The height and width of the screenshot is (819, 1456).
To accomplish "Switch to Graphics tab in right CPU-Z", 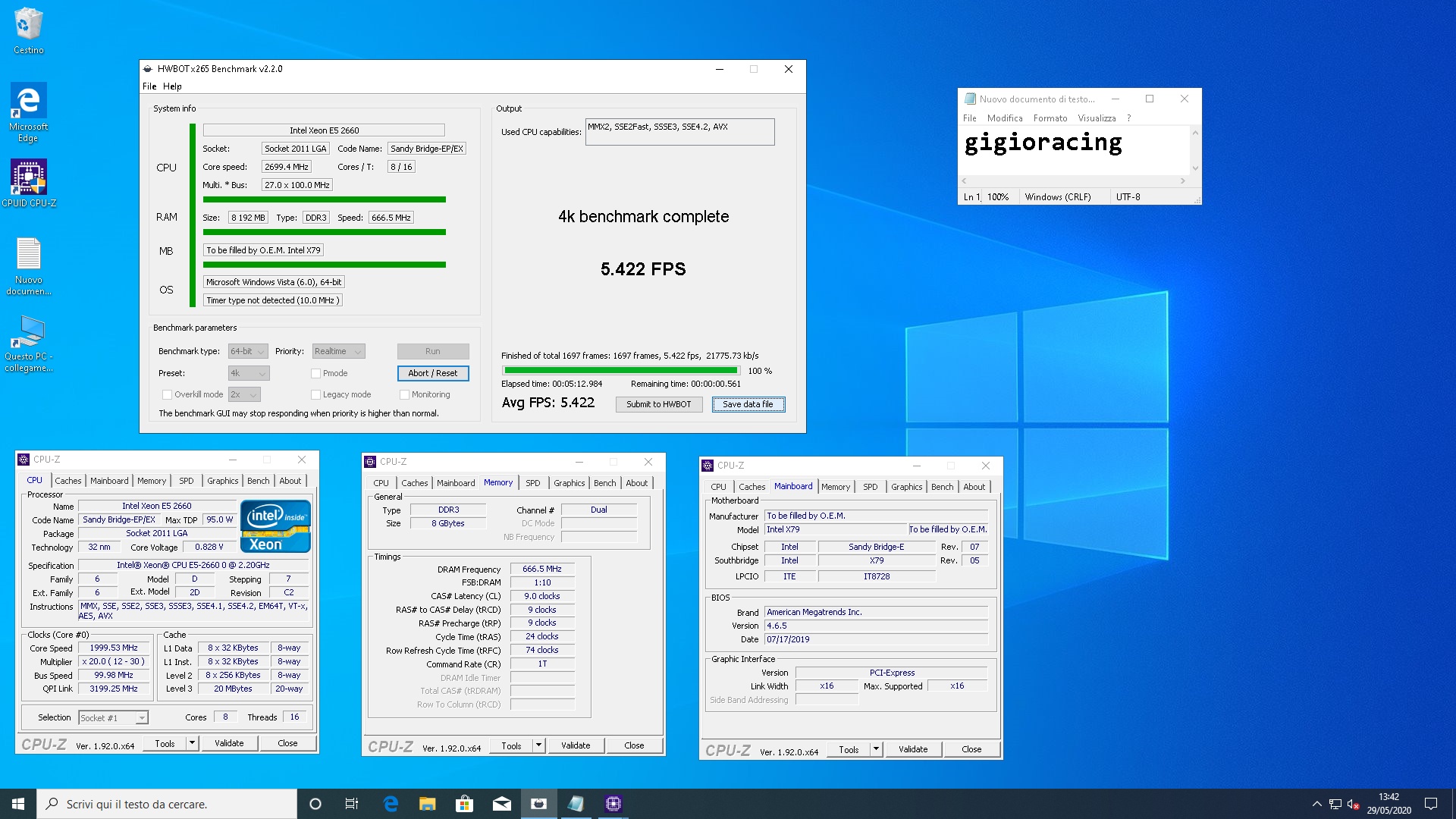I will pos(906,487).
